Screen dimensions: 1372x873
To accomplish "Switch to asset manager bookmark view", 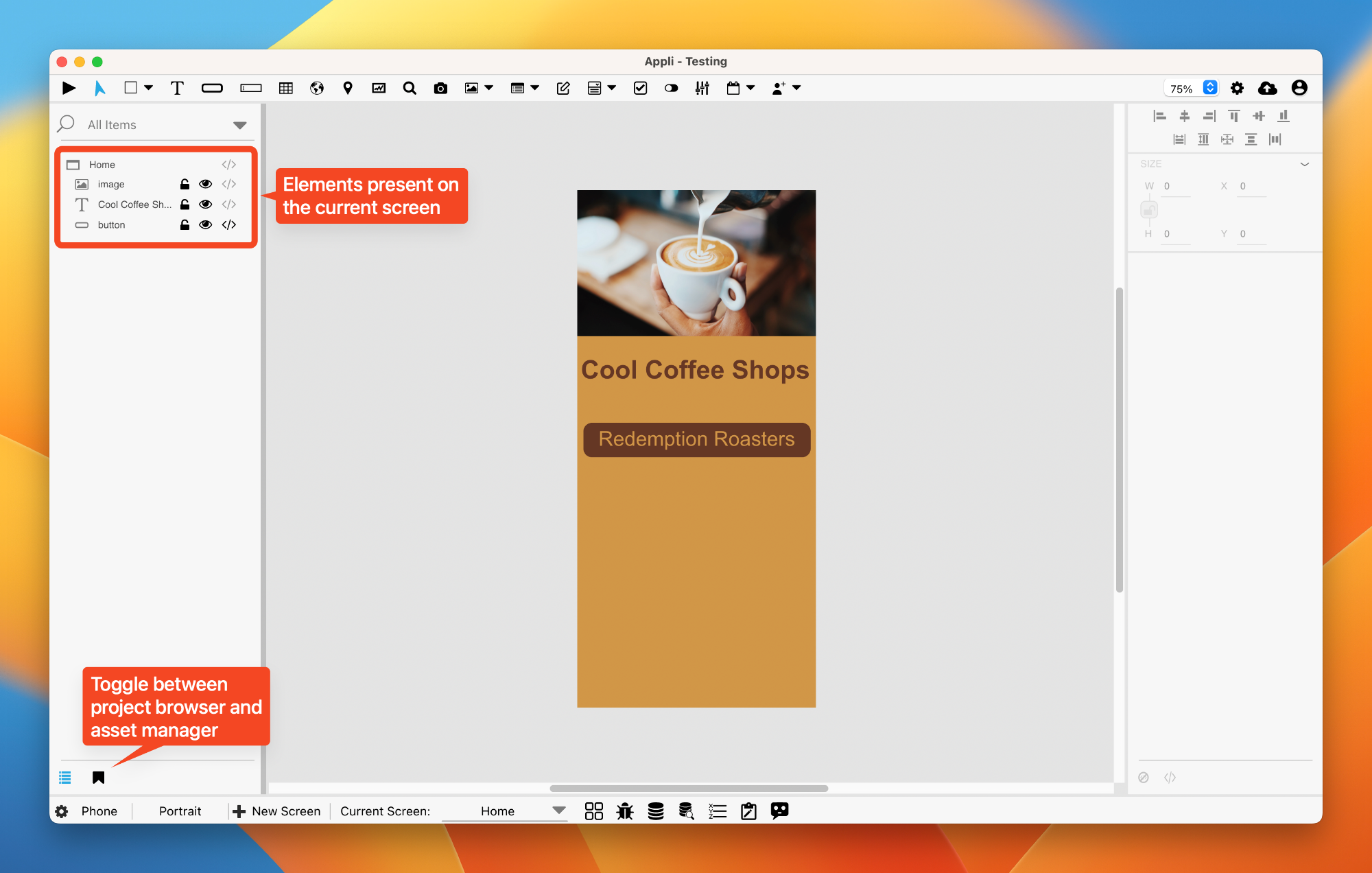I will click(99, 778).
